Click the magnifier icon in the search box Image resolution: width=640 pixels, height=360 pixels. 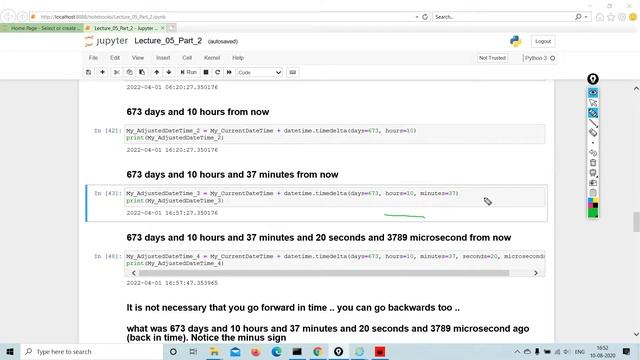(x=578, y=17)
